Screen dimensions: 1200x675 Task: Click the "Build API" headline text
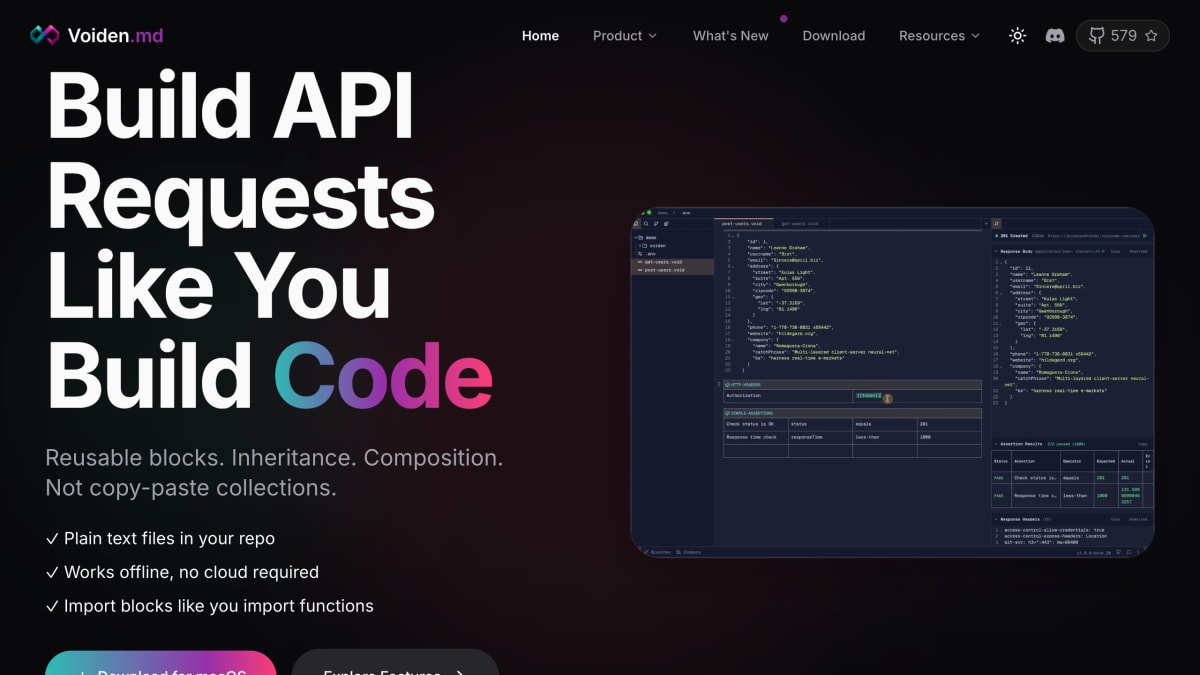click(x=230, y=107)
